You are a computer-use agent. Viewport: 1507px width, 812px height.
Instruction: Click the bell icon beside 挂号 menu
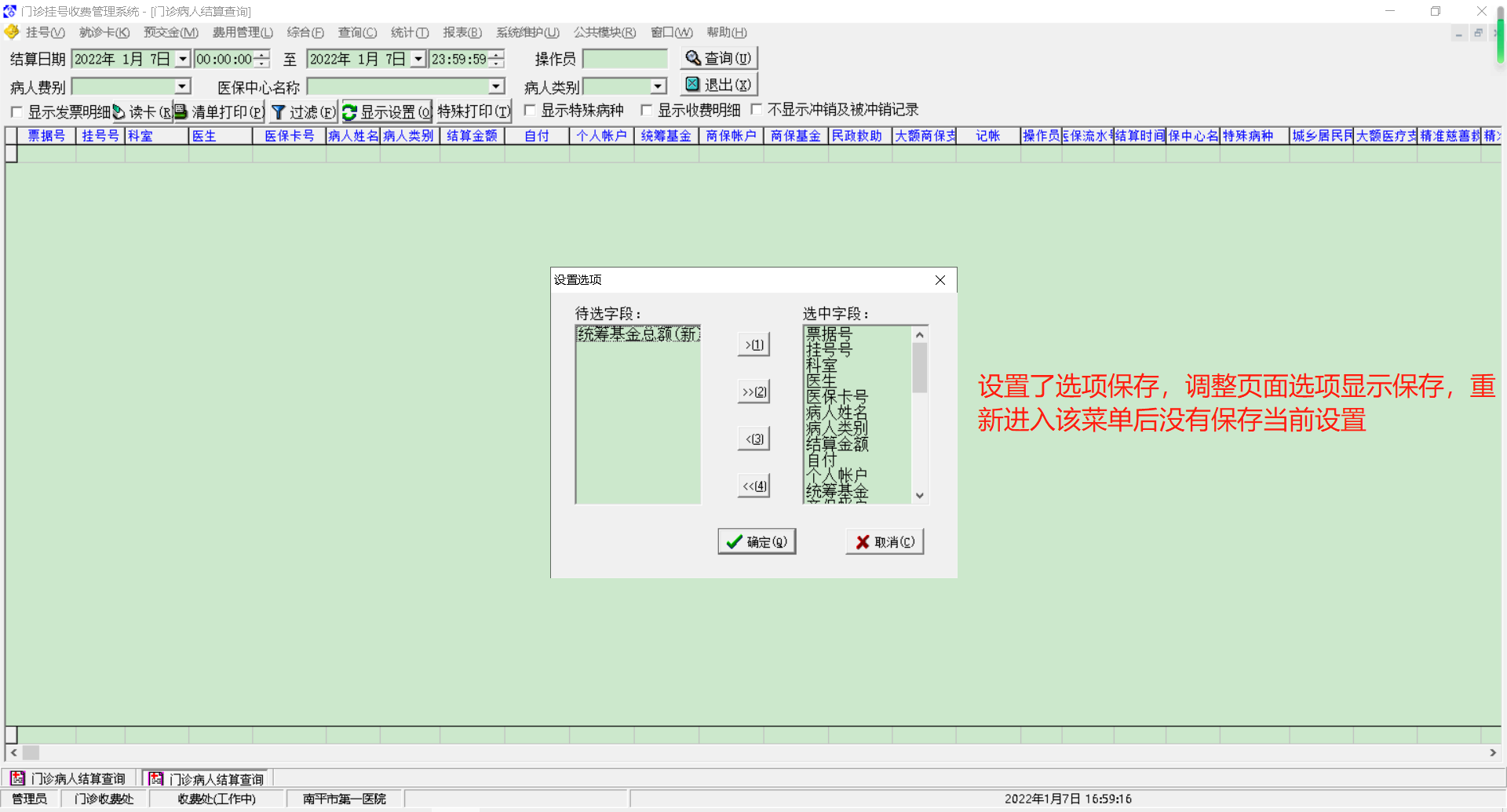11,32
